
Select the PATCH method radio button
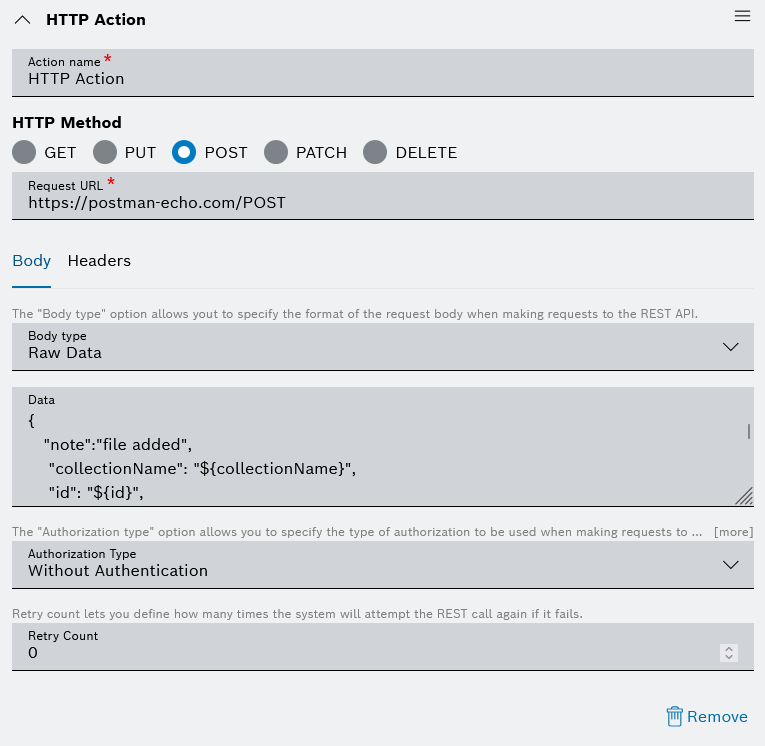(x=276, y=152)
